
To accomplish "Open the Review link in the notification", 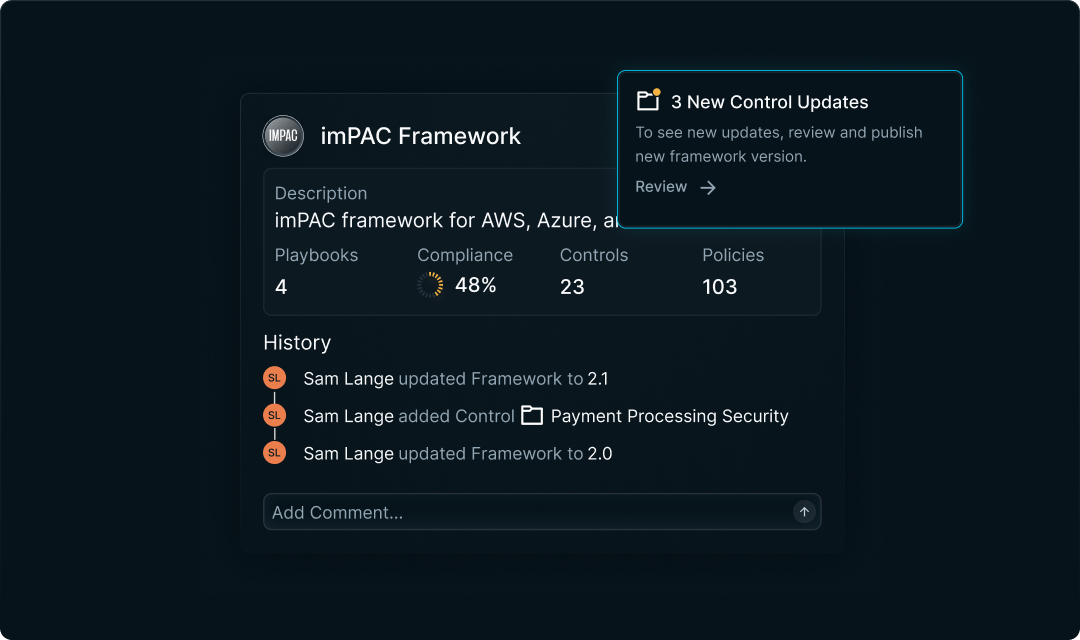I will tap(661, 187).
